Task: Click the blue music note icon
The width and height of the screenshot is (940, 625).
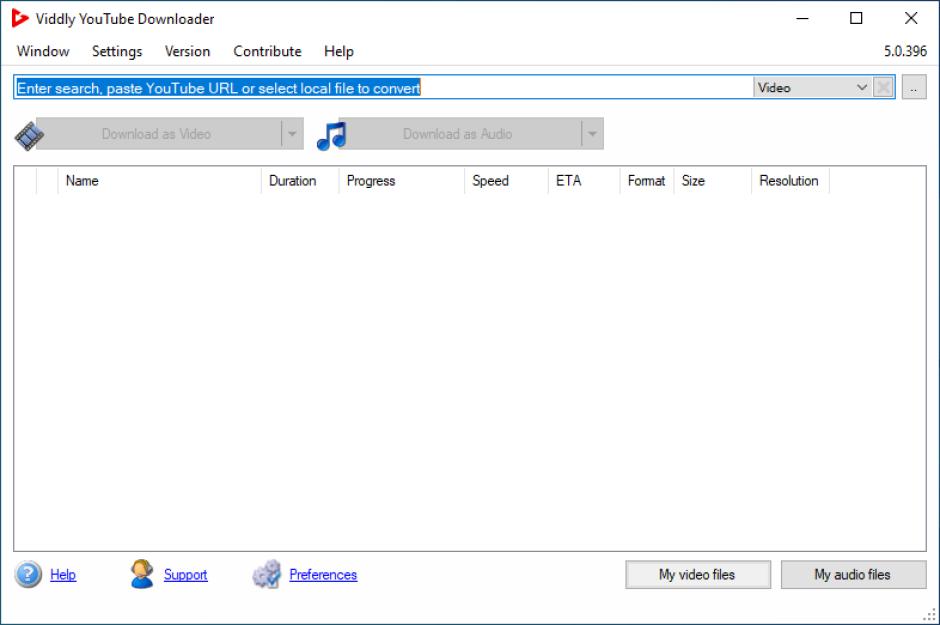Action: tap(331, 134)
